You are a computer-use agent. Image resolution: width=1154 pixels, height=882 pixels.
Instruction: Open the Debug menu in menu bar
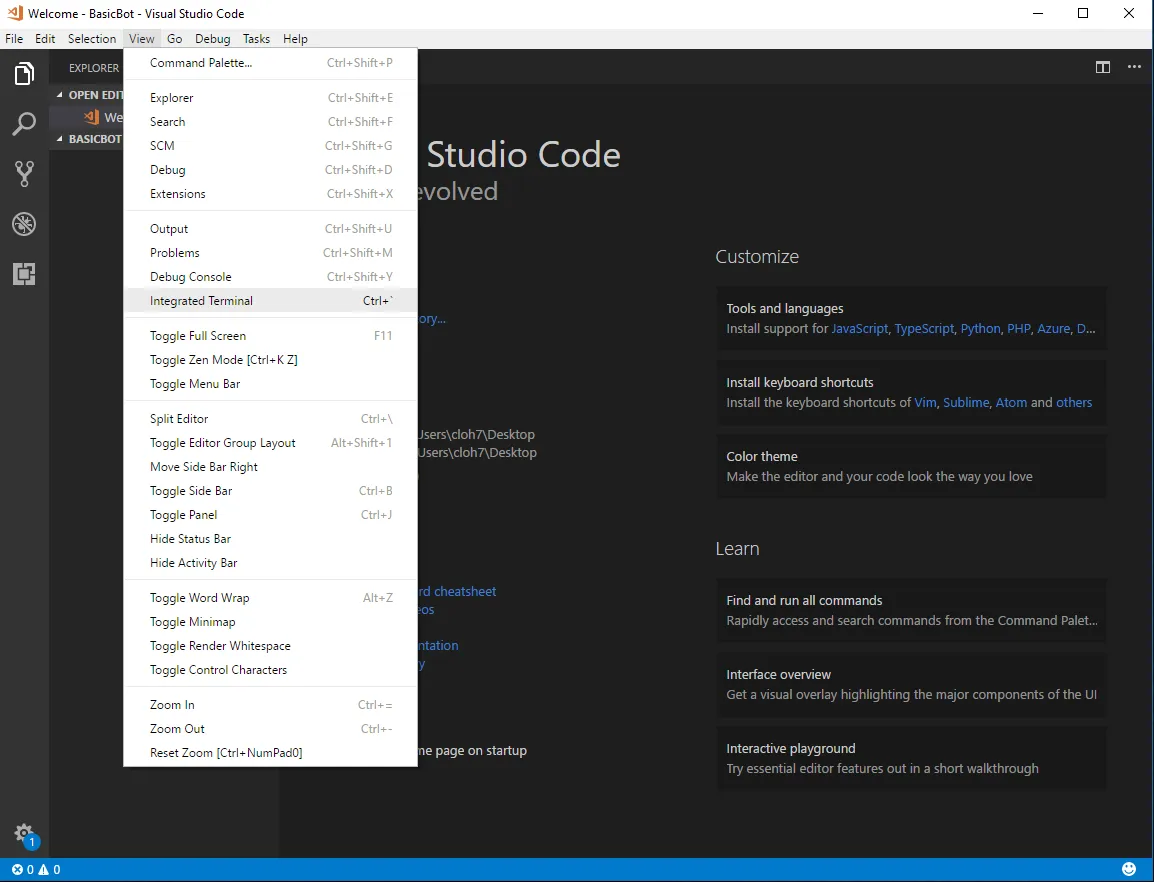pyautogui.click(x=212, y=39)
